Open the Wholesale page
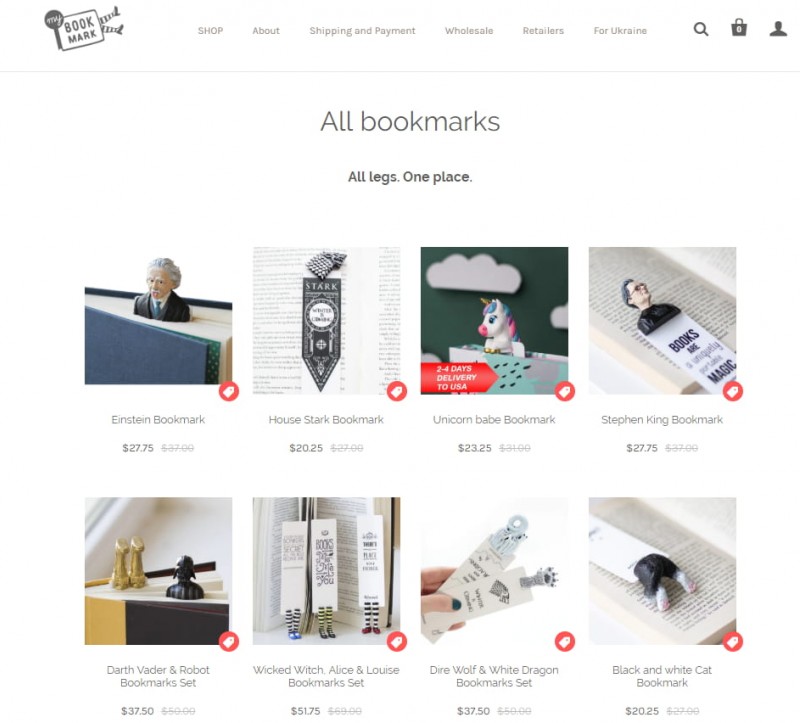Image resolution: width=800 pixels, height=723 pixels. point(469,31)
